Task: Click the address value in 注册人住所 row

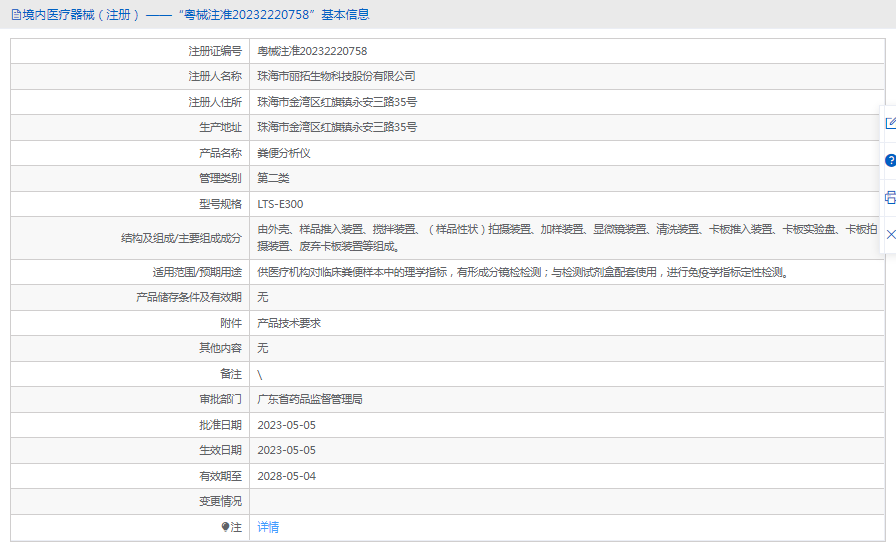Action: (x=337, y=102)
